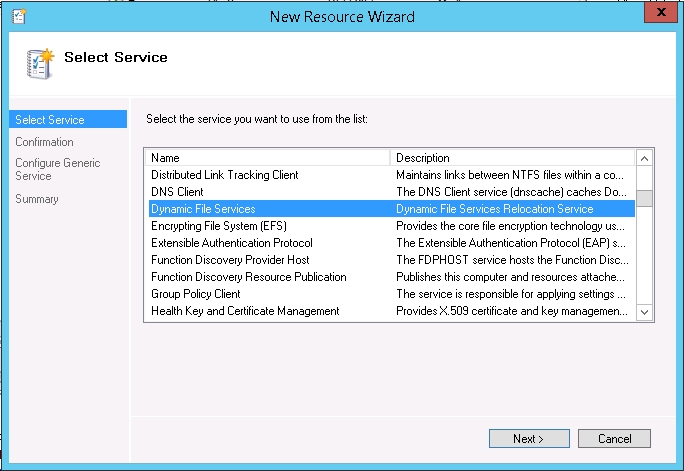Image resolution: width=684 pixels, height=471 pixels.
Task: Go to the Summary wizard step
Action: pyautogui.click(x=37, y=199)
